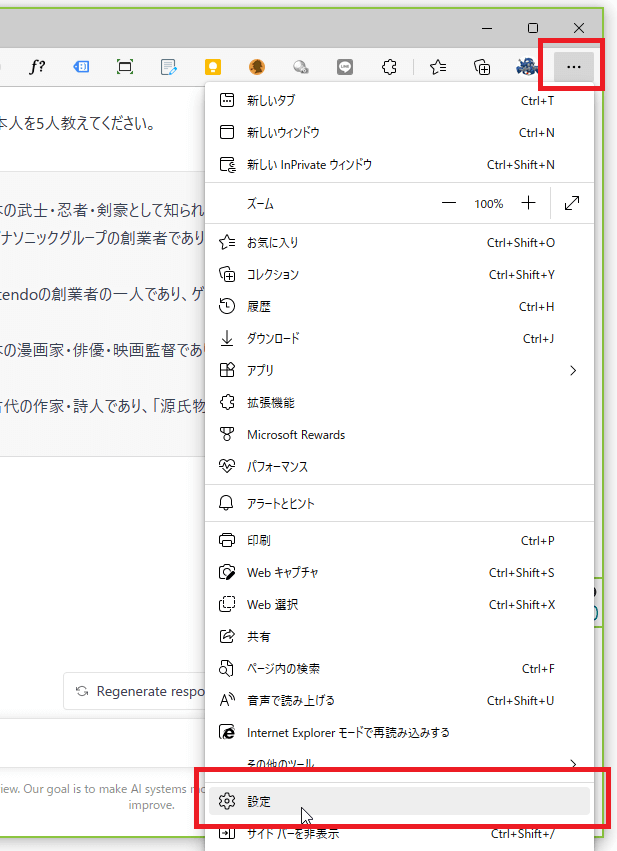Decrease zoom with the minus button

click(x=449, y=203)
